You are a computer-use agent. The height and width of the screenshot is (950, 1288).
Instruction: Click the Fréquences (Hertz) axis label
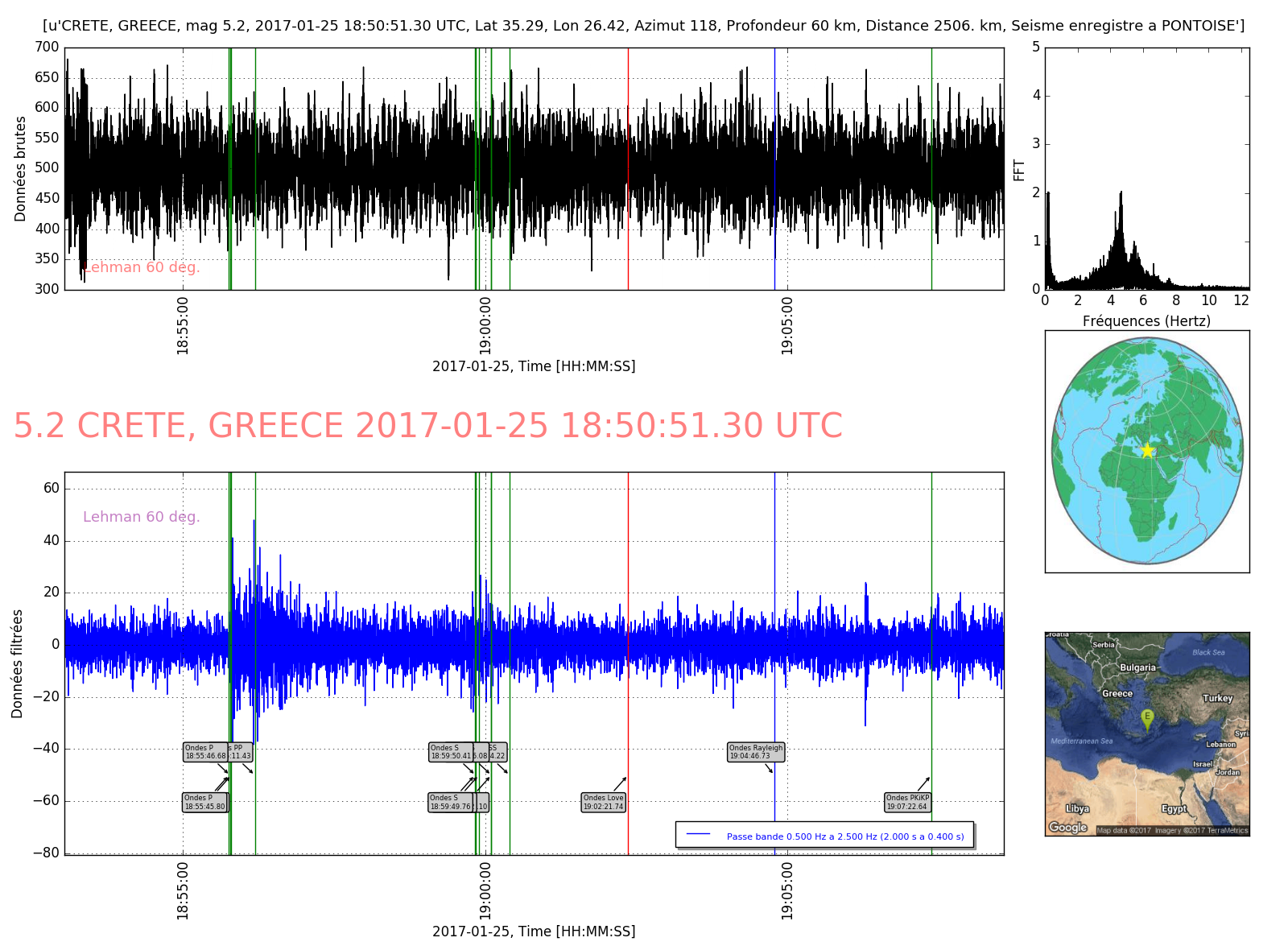(1146, 321)
